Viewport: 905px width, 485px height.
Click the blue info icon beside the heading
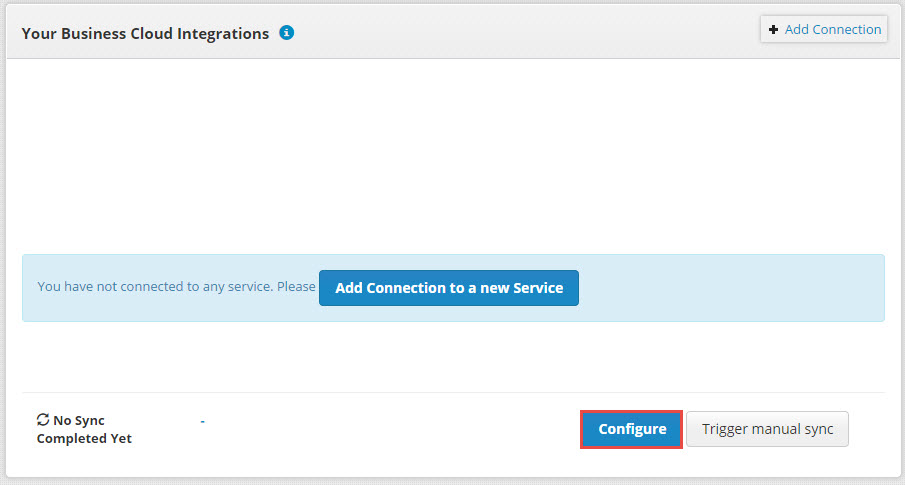(286, 33)
